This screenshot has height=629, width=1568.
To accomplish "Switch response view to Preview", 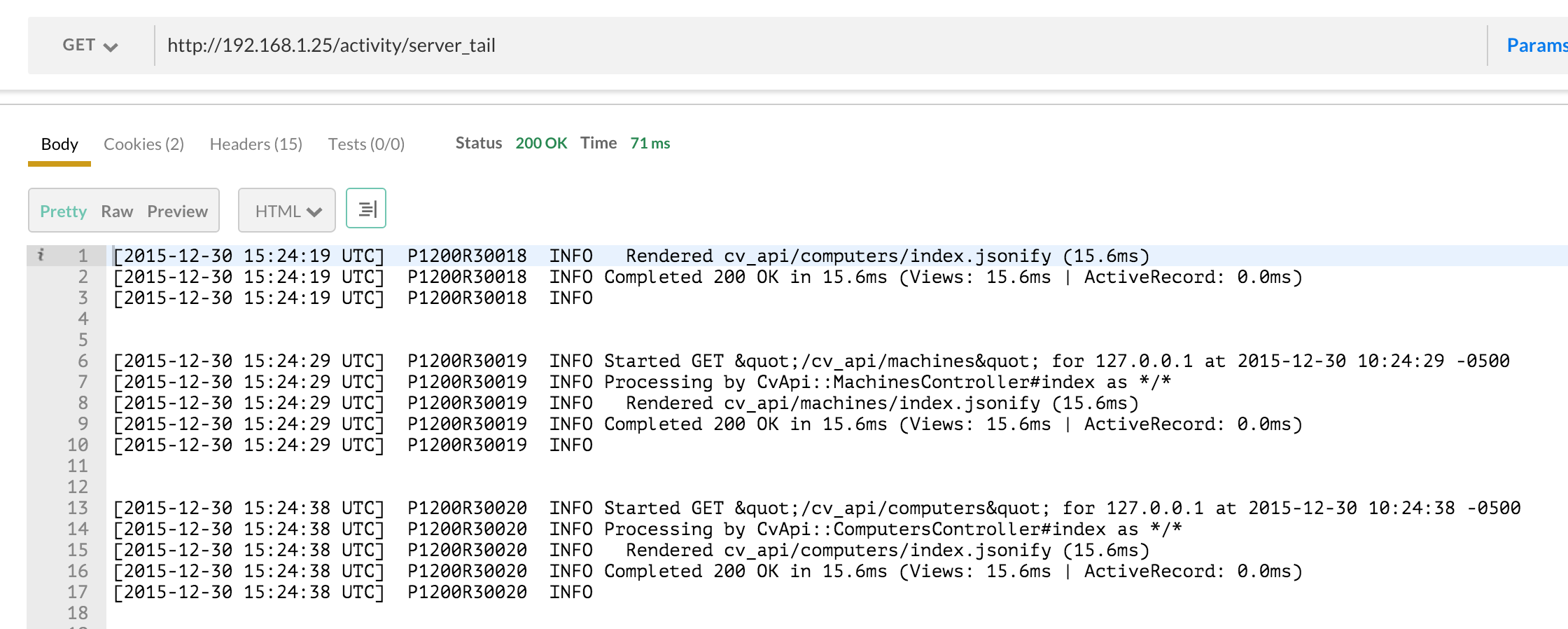I will tap(177, 212).
